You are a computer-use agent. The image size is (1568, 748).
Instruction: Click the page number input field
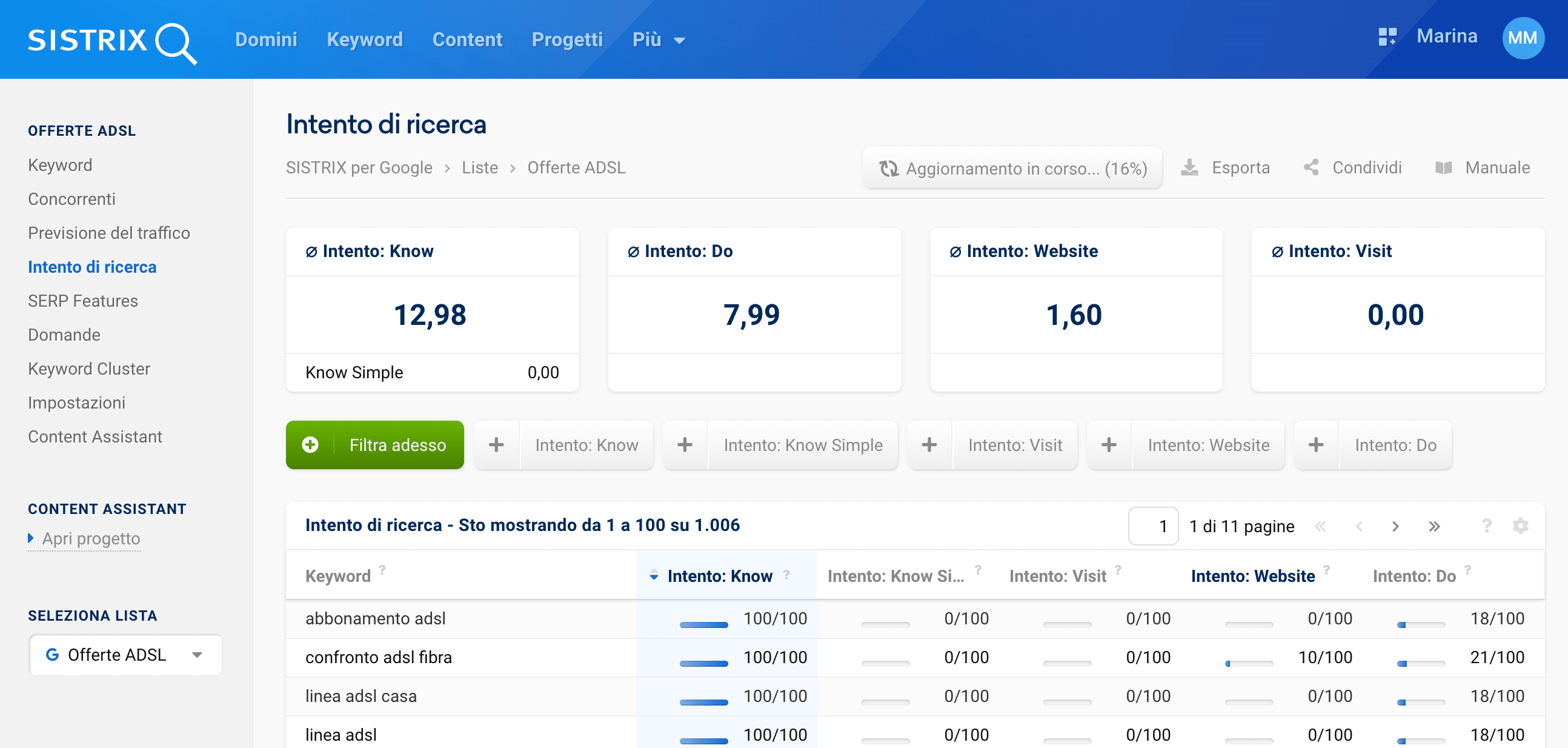pyautogui.click(x=1152, y=526)
